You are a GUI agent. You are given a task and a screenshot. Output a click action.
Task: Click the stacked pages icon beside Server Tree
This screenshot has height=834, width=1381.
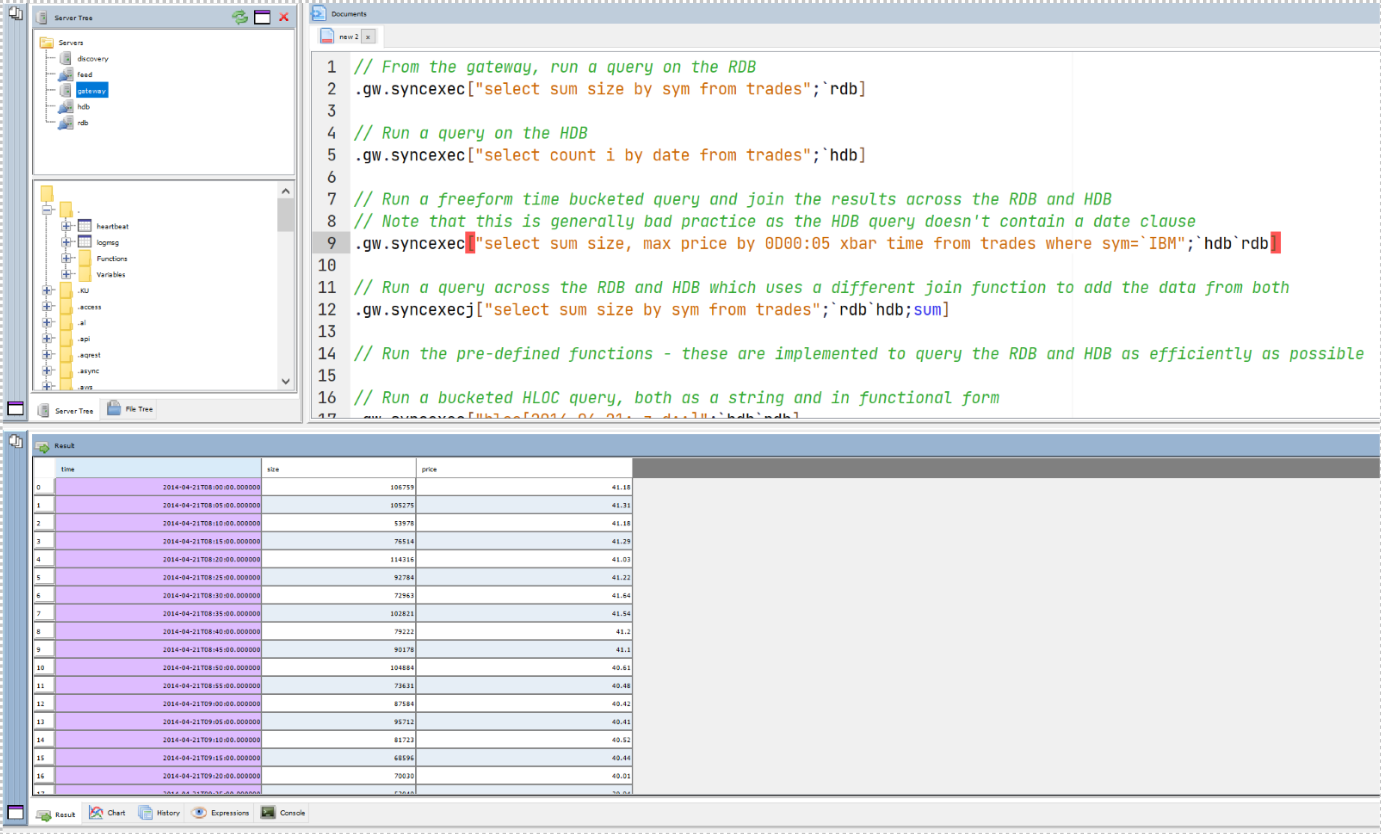(x=15, y=15)
